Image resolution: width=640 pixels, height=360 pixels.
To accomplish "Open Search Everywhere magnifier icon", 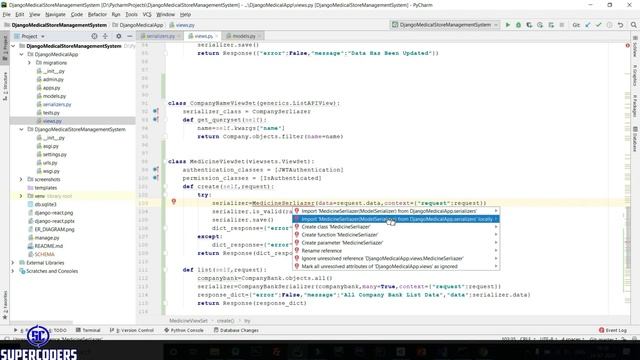I will [x=633, y=25].
